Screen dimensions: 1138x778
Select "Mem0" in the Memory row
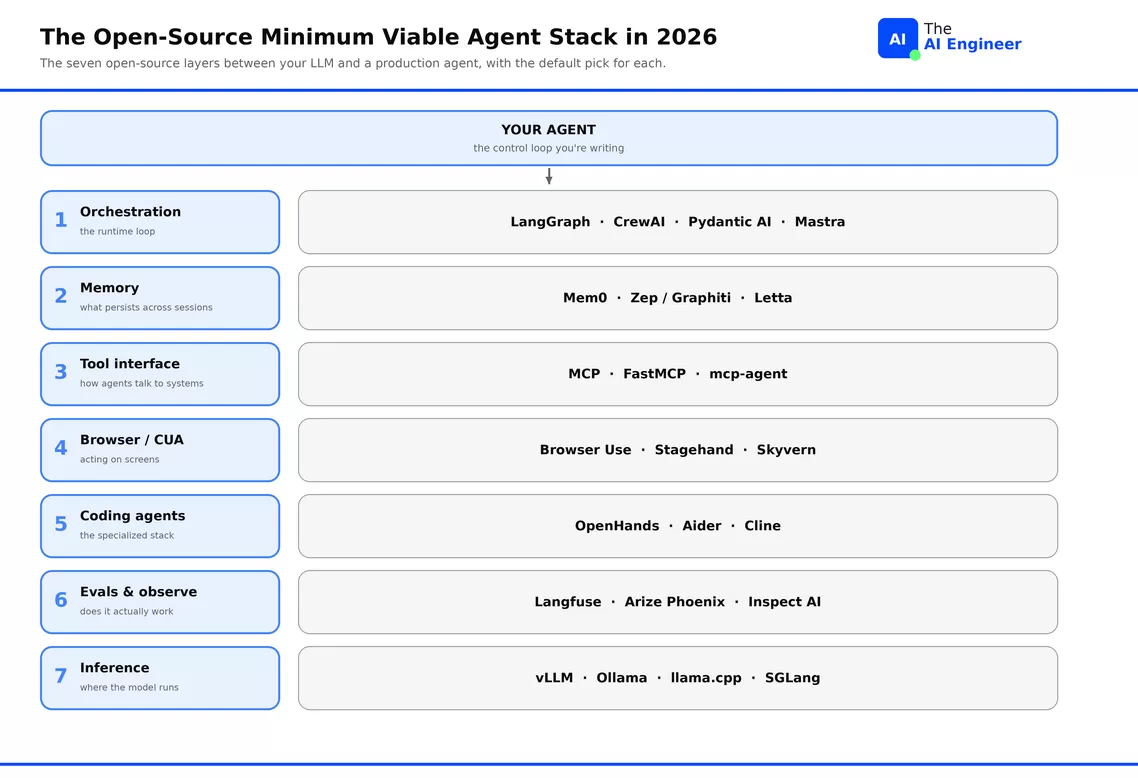coord(585,298)
